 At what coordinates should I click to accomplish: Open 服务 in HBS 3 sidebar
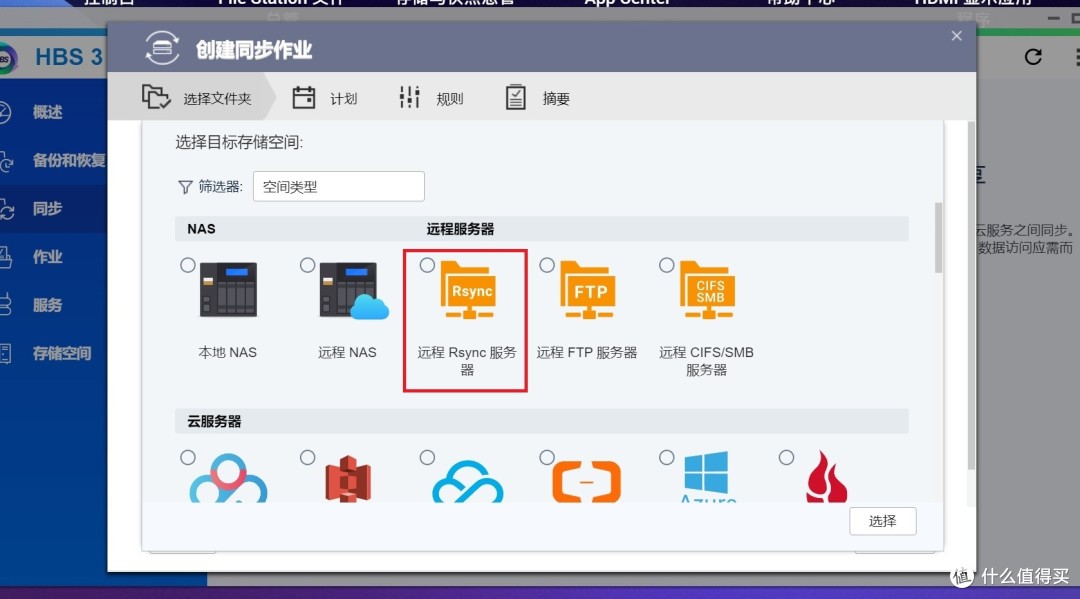[47, 305]
